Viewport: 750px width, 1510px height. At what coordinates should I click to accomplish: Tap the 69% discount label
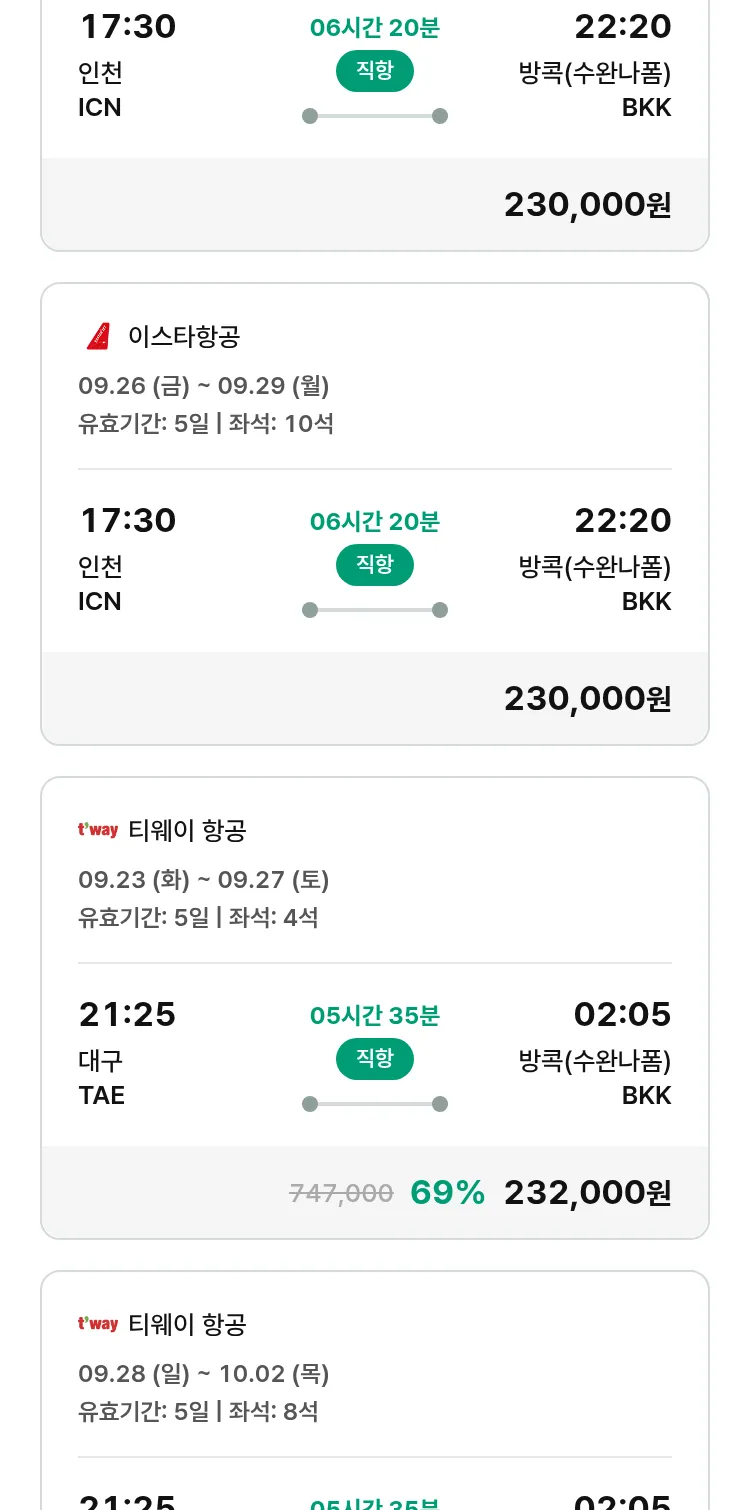coord(447,1192)
